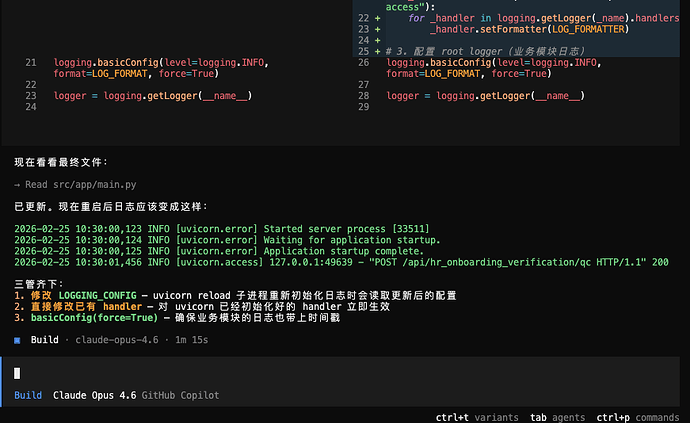
Task: Click right diff line 28 logger assignment
Action: coord(485,96)
